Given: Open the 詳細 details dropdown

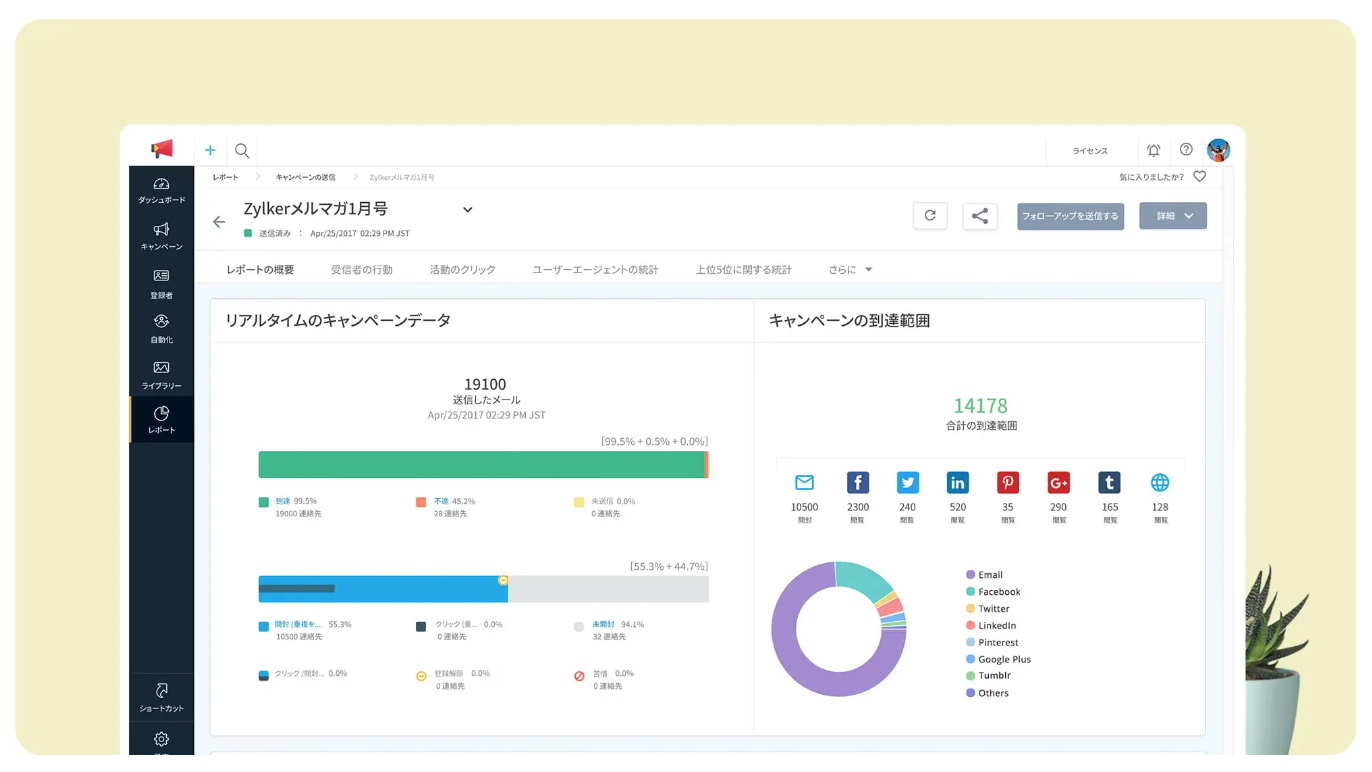Looking at the screenshot, I should pyautogui.click(x=1173, y=216).
